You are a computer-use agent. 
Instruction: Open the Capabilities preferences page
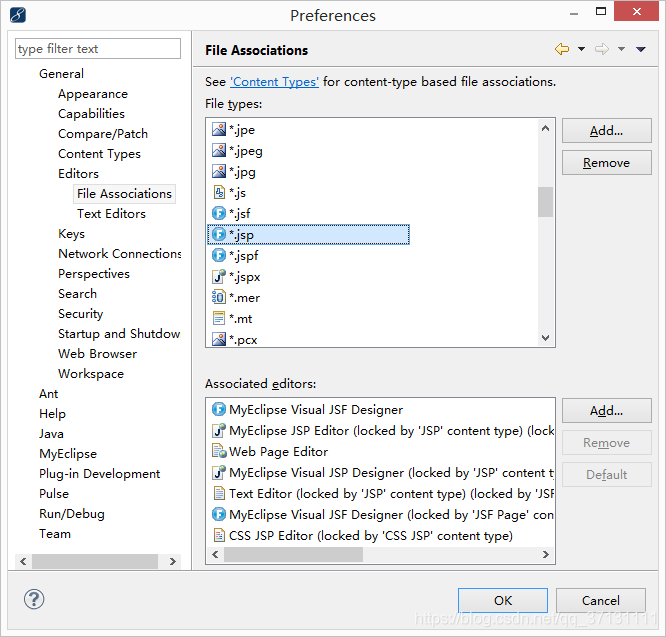[91, 114]
